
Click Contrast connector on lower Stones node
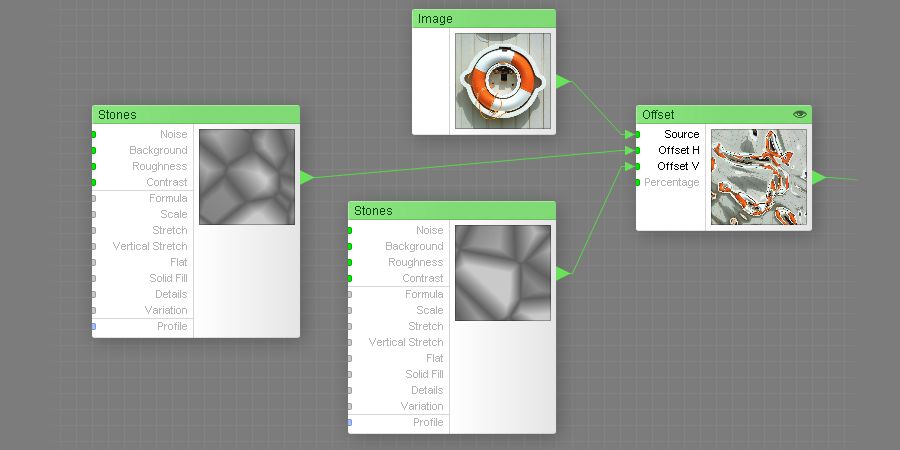click(350, 278)
